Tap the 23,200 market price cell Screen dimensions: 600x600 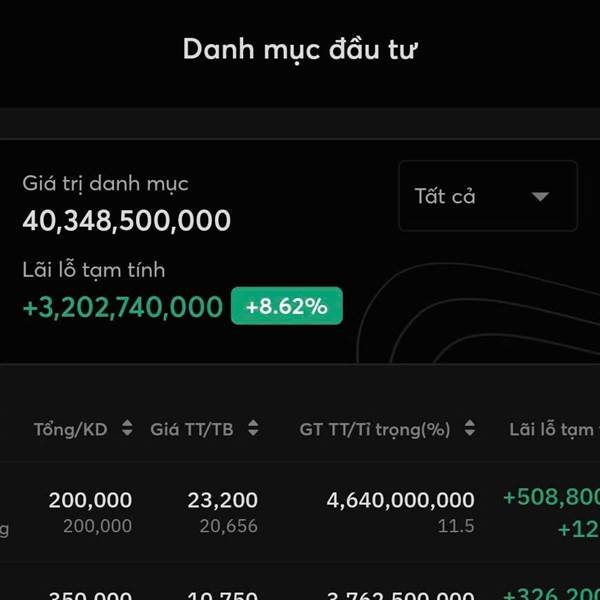(x=222, y=500)
